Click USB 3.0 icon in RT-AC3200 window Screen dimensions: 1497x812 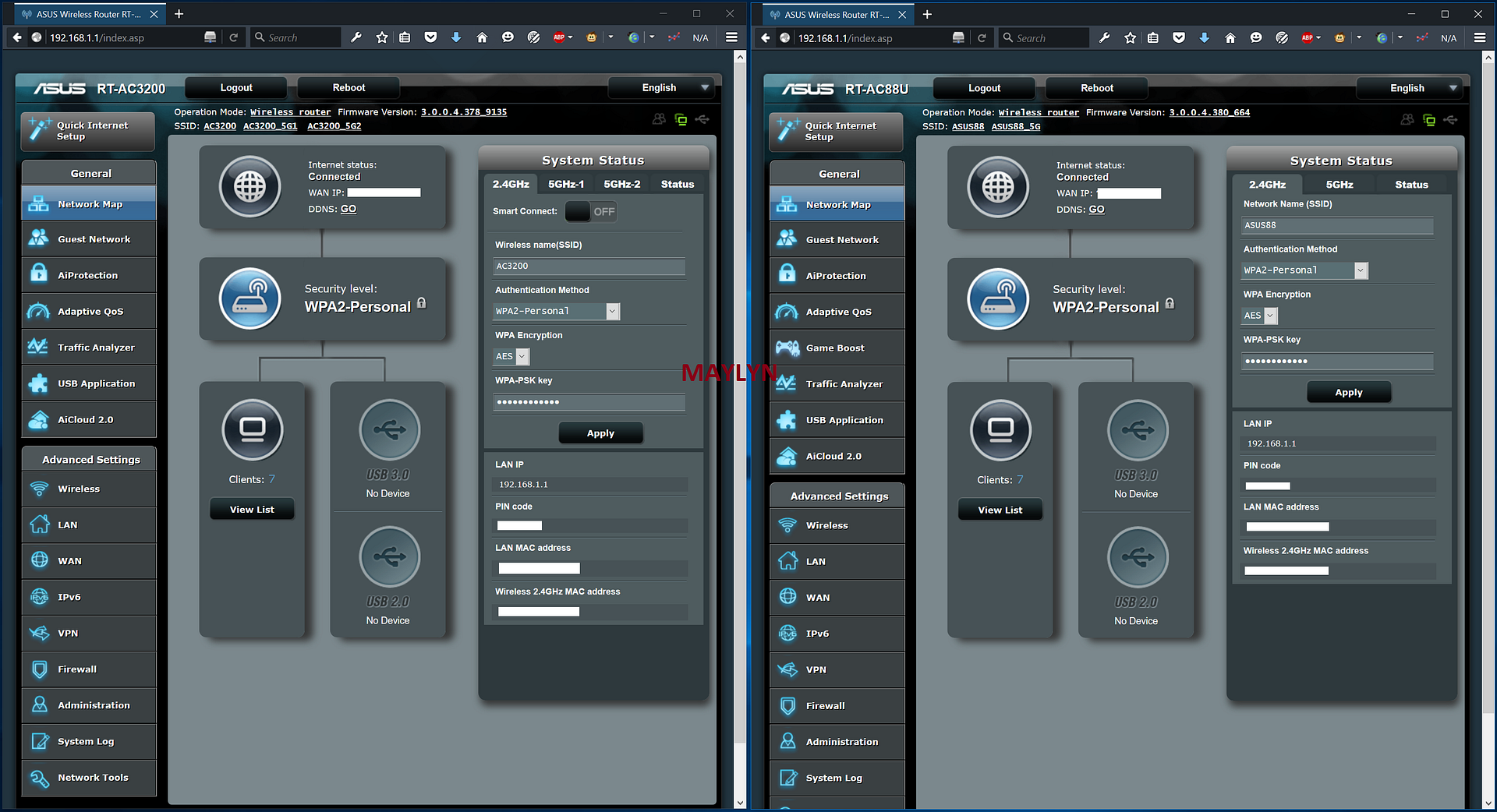[x=389, y=429]
